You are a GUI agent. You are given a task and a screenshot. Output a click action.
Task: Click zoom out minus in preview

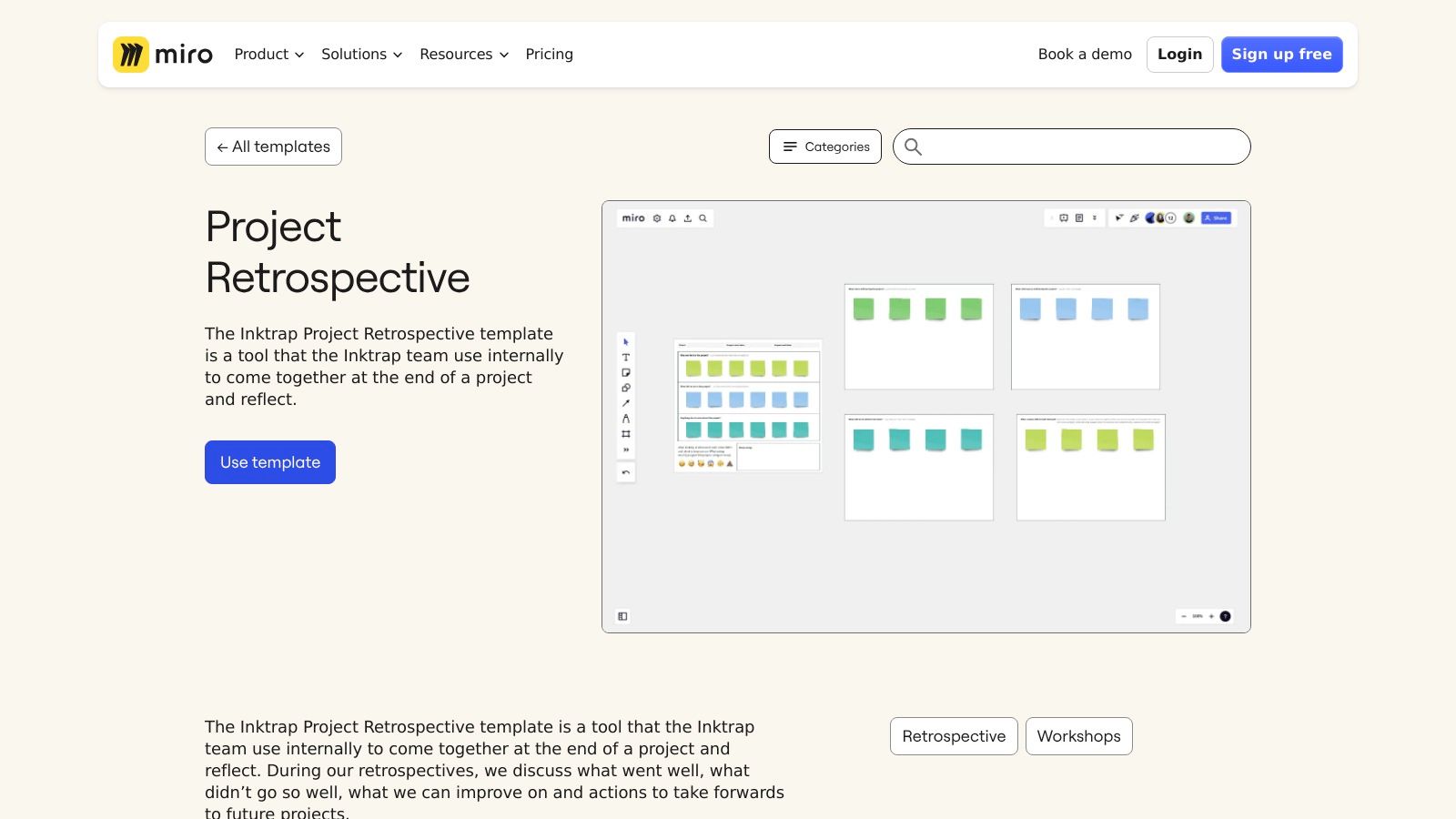coord(1184,616)
